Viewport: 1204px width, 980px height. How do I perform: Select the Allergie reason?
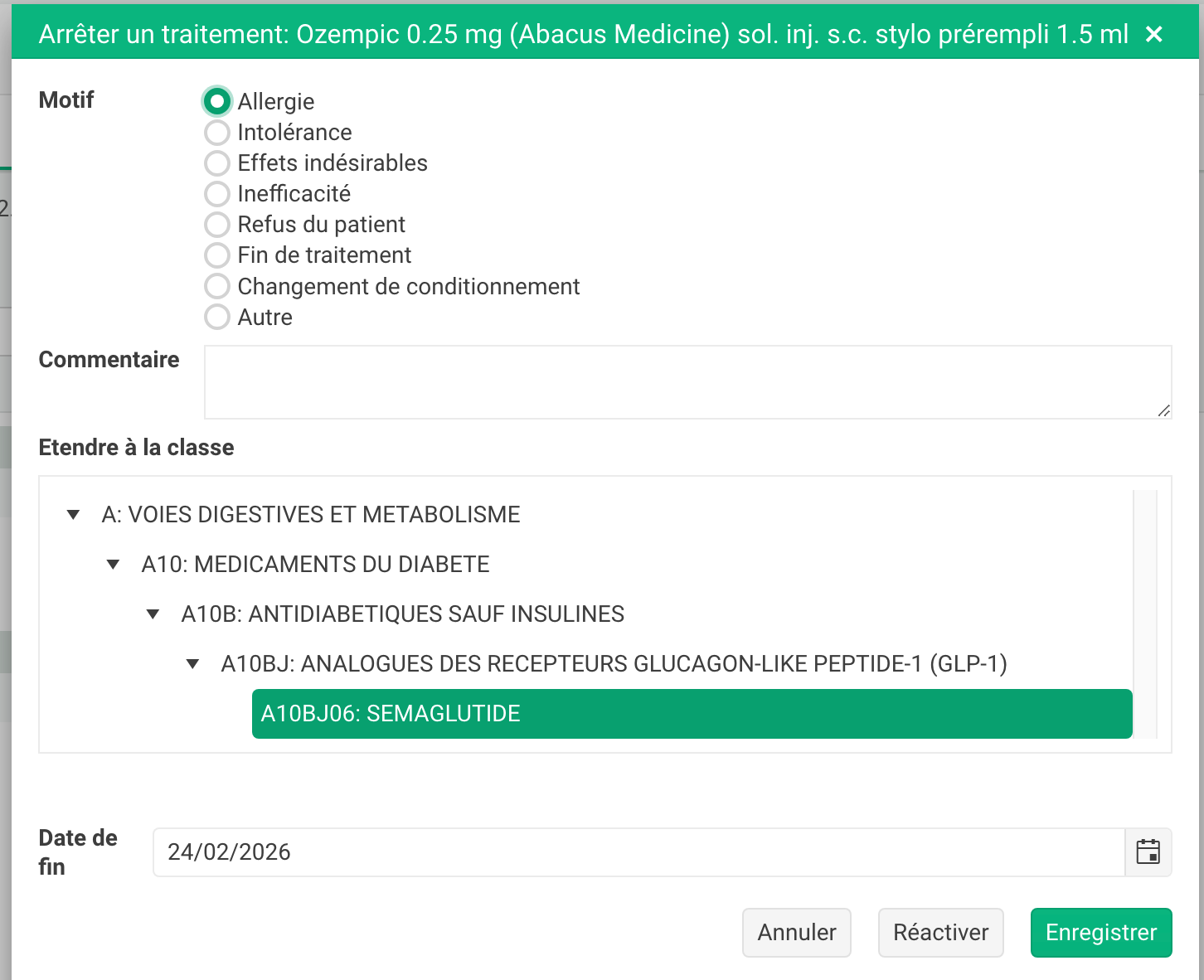217,101
